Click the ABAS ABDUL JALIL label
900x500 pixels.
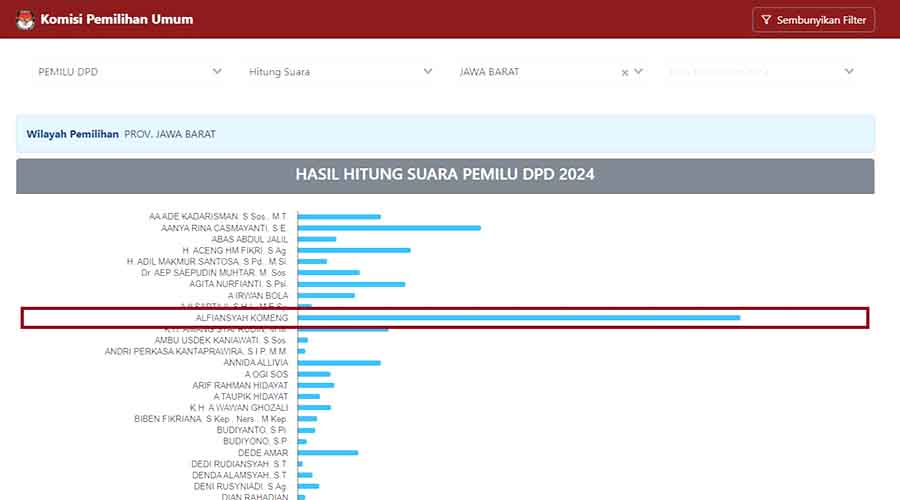tap(249, 239)
